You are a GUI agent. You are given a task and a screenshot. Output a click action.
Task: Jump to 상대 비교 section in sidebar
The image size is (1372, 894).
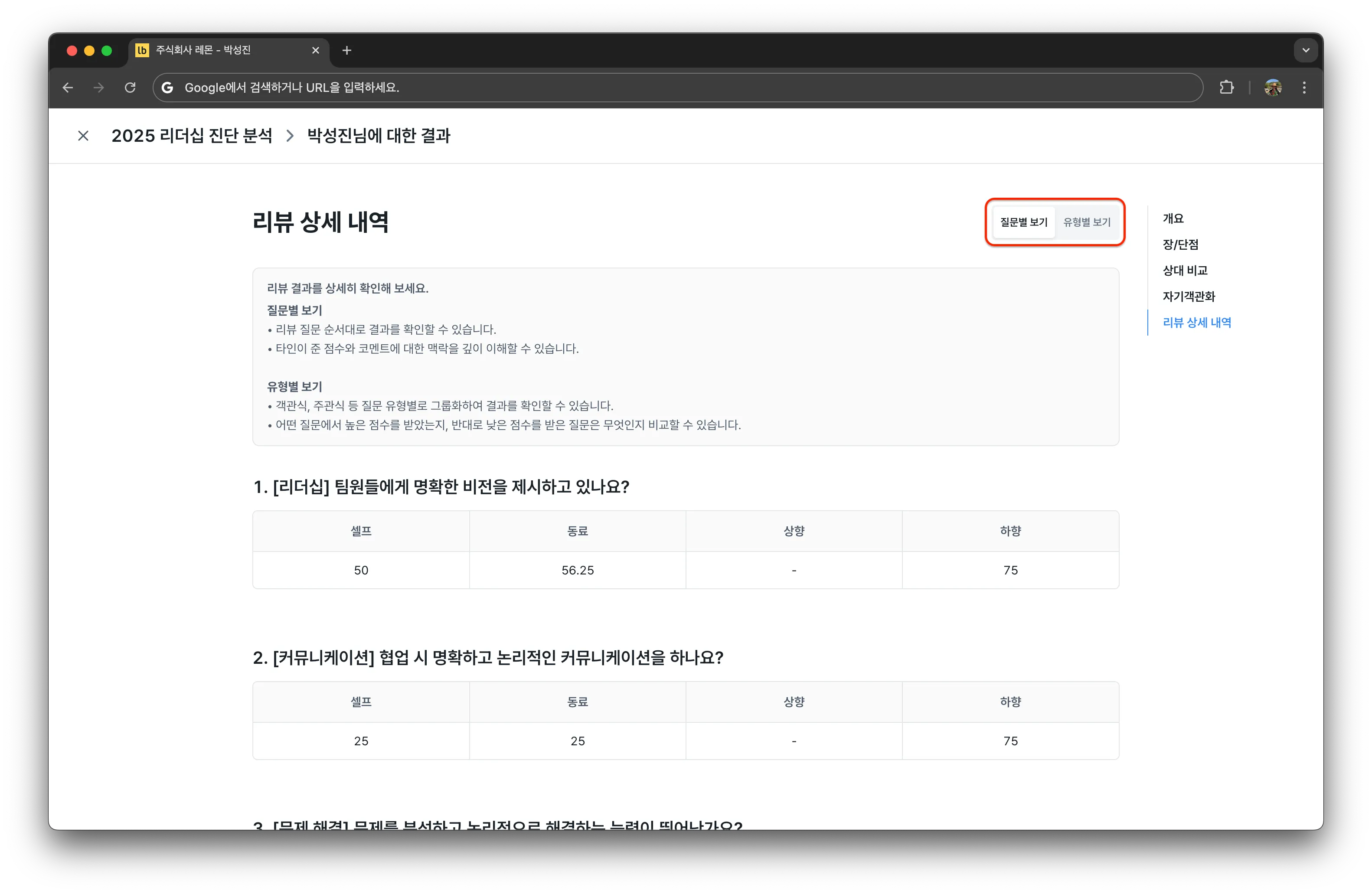point(1185,271)
